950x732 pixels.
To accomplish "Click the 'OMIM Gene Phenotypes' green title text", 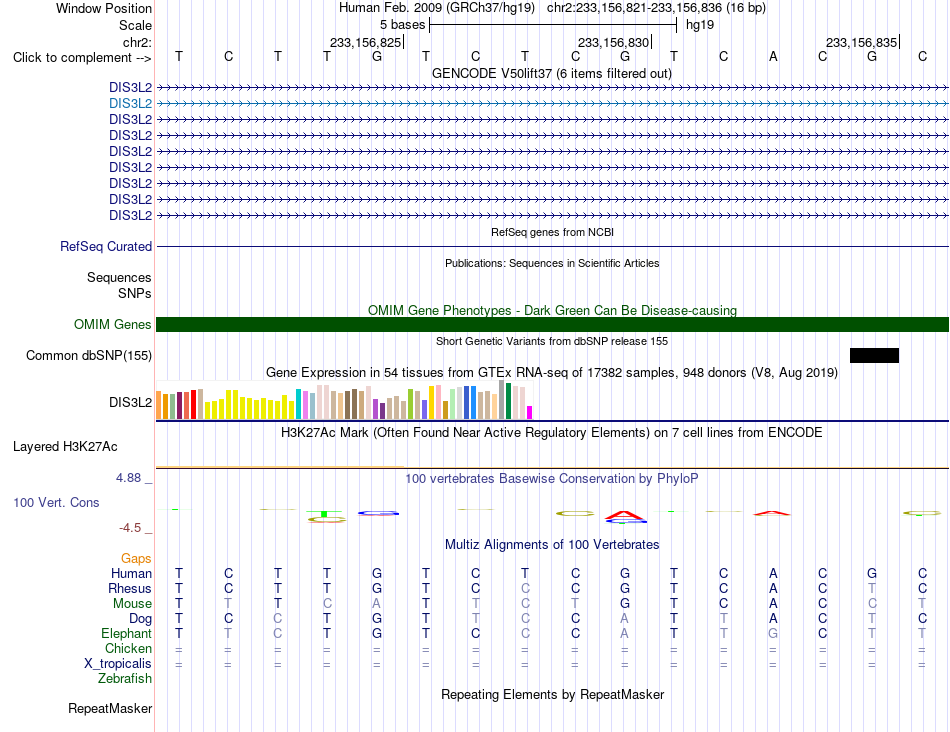I will click(553, 310).
